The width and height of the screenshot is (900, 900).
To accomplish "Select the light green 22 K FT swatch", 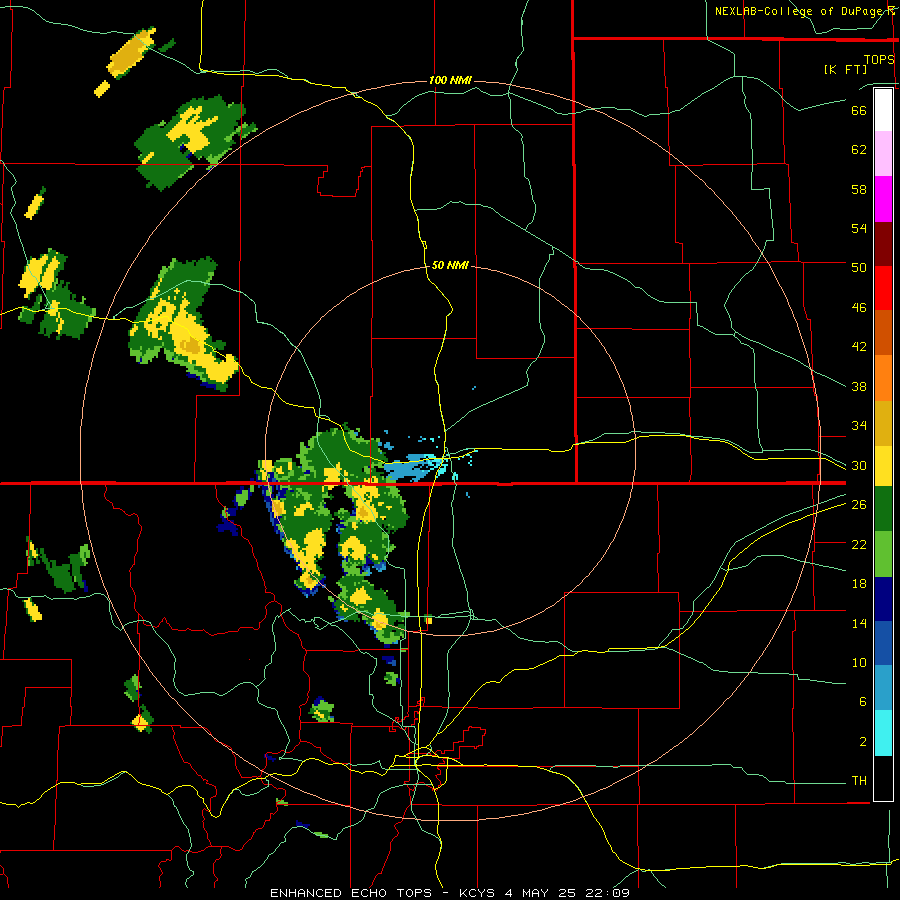I will click(883, 554).
